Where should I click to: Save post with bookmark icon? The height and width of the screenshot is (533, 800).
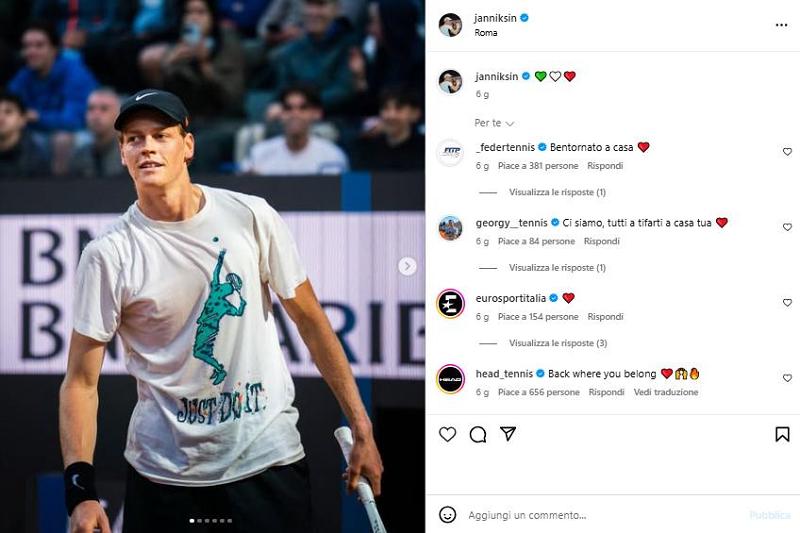(782, 434)
